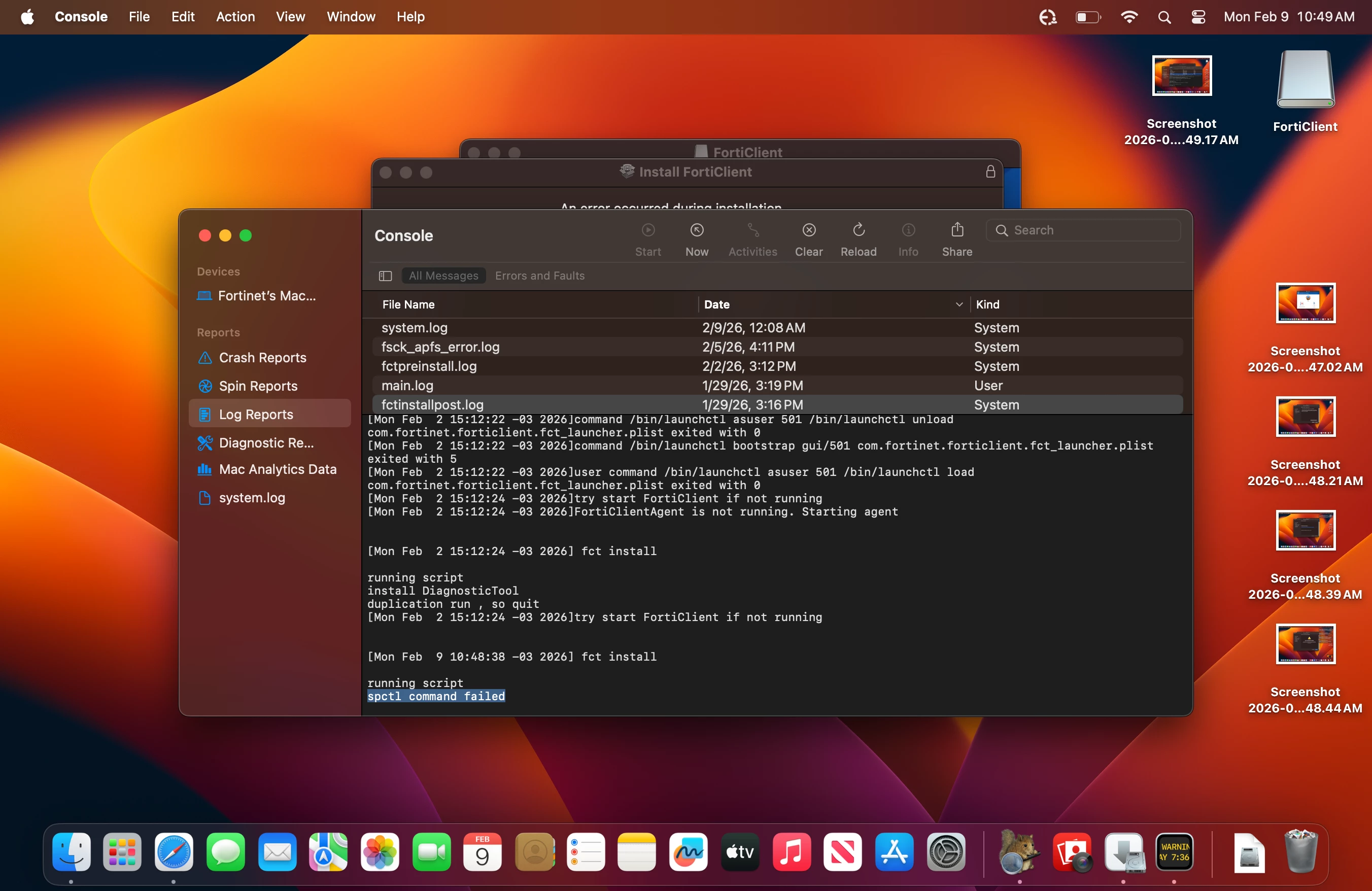The width and height of the screenshot is (1372, 891).
Task: Open the Window menu
Action: [351, 17]
